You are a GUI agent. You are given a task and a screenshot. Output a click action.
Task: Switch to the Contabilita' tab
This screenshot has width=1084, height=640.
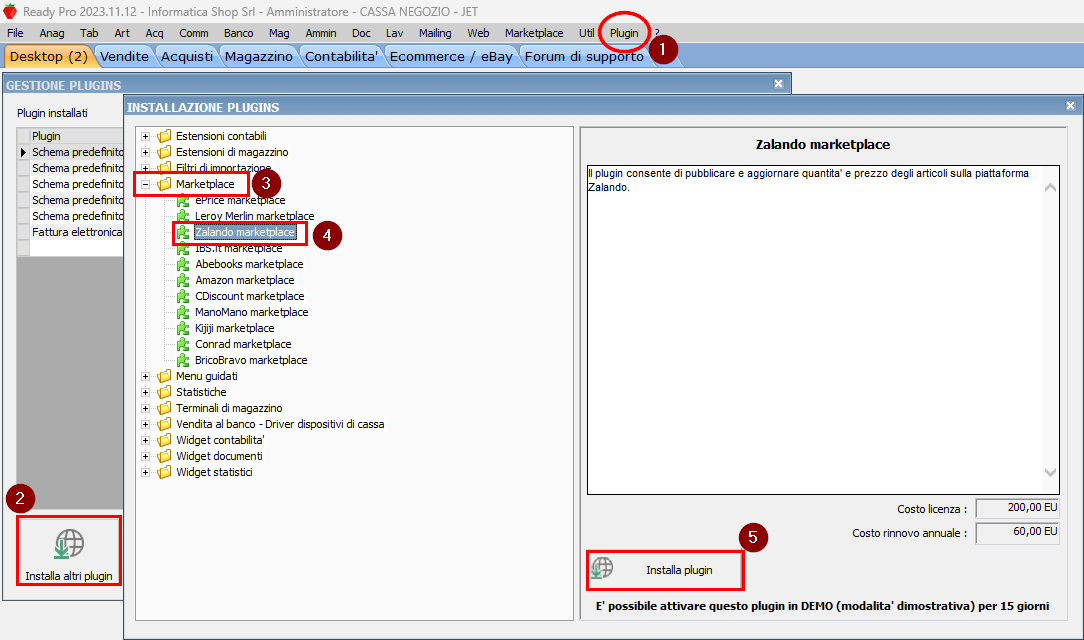coord(342,57)
